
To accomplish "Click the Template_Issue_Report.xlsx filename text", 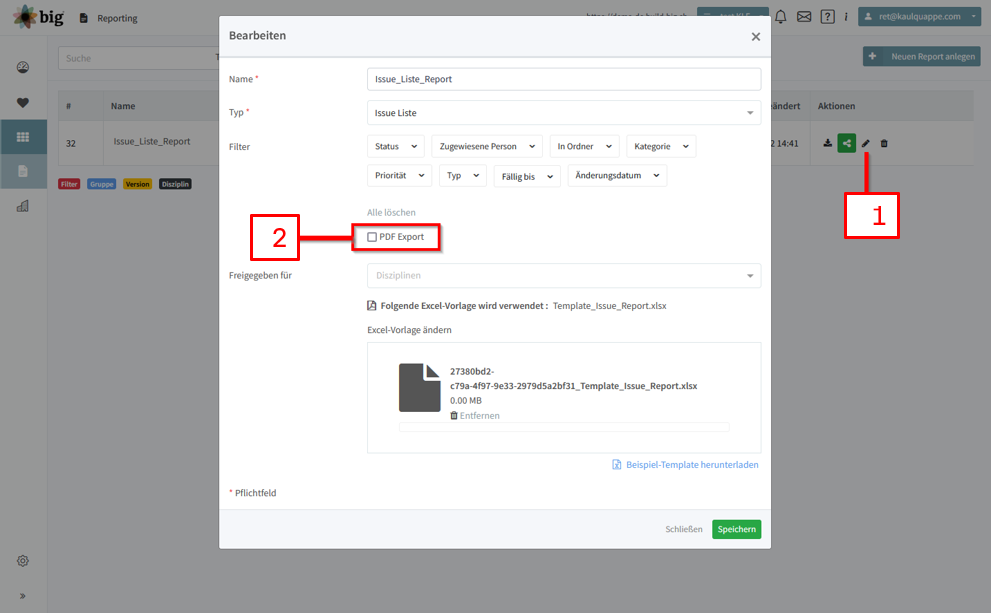I will (x=610, y=306).
